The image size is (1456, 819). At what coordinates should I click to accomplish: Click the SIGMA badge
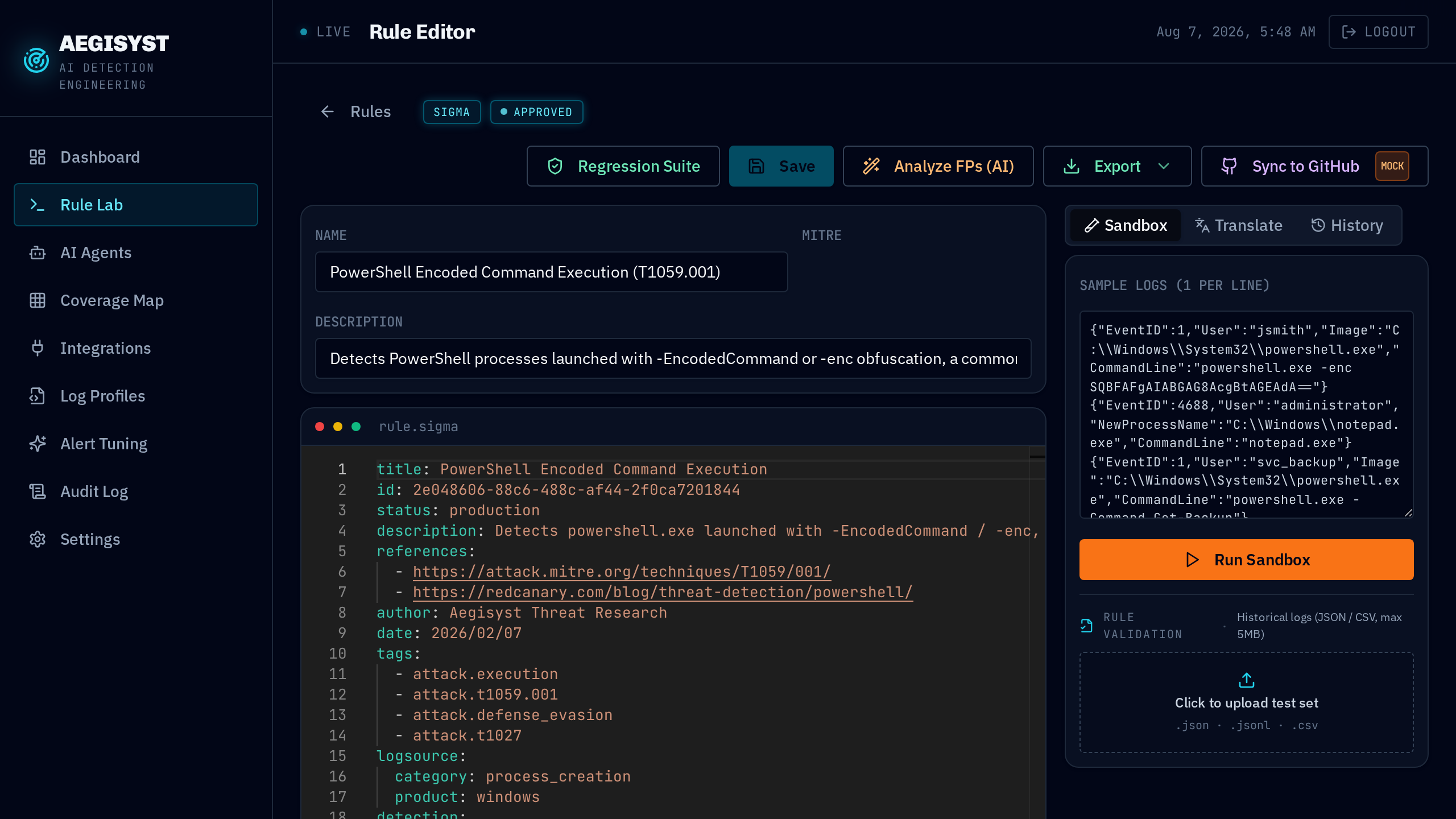coord(452,112)
